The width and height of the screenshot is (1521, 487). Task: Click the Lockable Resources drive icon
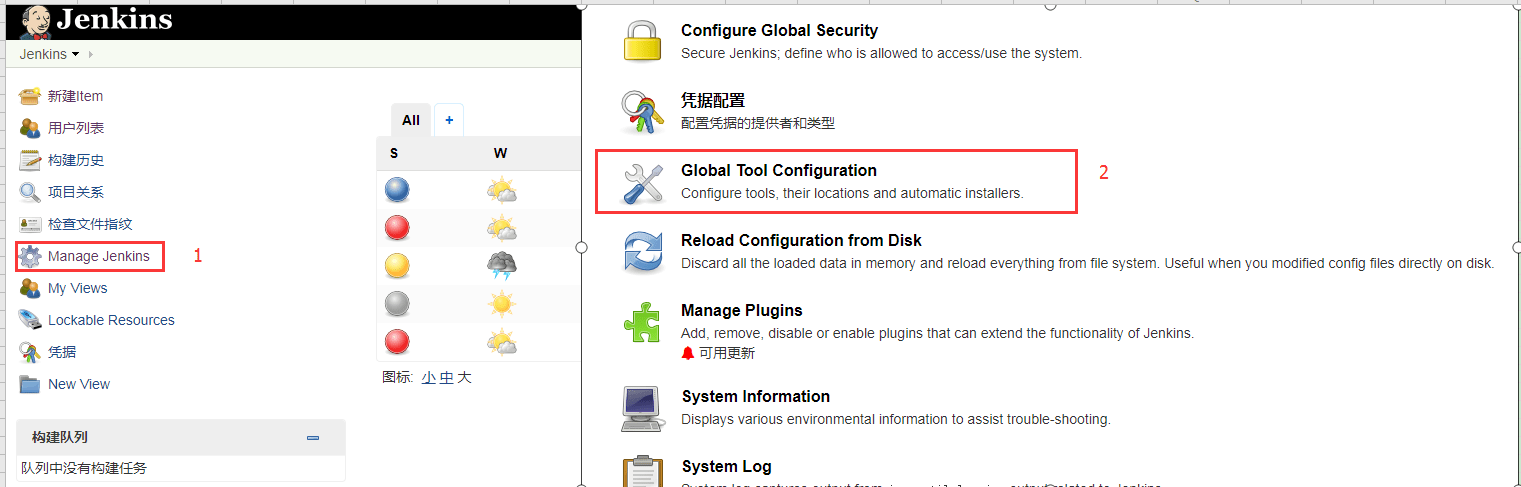(x=30, y=320)
